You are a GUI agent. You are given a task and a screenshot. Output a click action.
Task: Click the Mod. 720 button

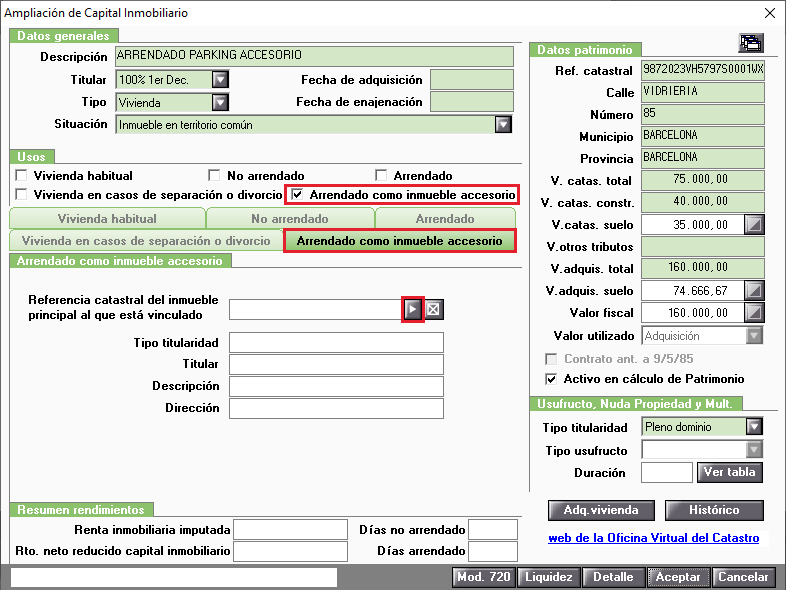[x=484, y=577]
